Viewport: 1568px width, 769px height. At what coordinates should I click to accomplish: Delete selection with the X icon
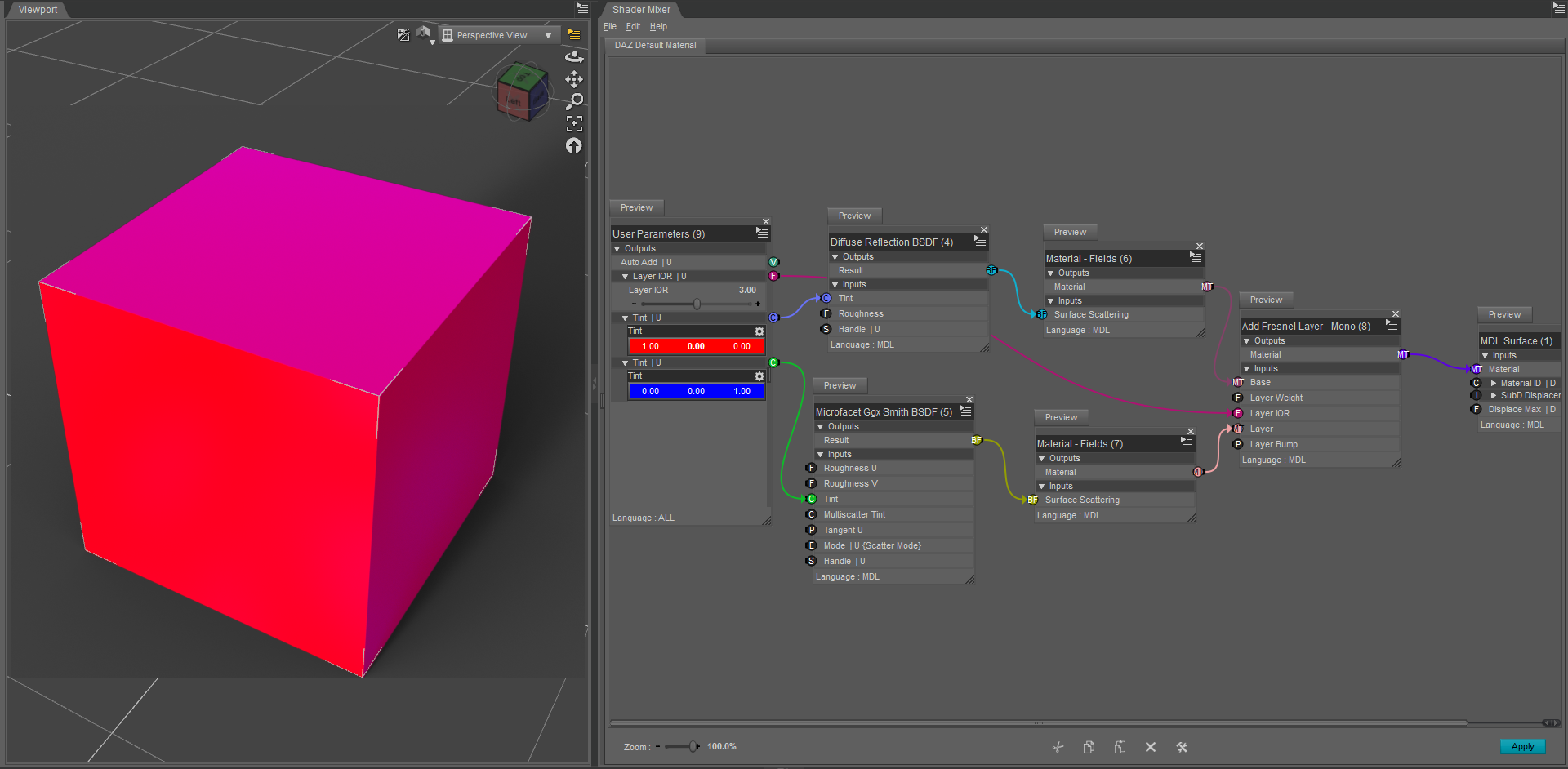click(x=1151, y=746)
